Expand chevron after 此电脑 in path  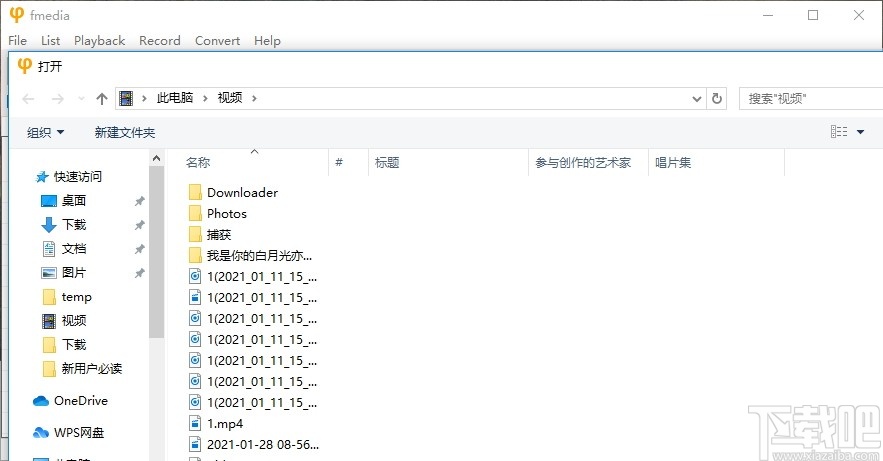click(x=205, y=99)
